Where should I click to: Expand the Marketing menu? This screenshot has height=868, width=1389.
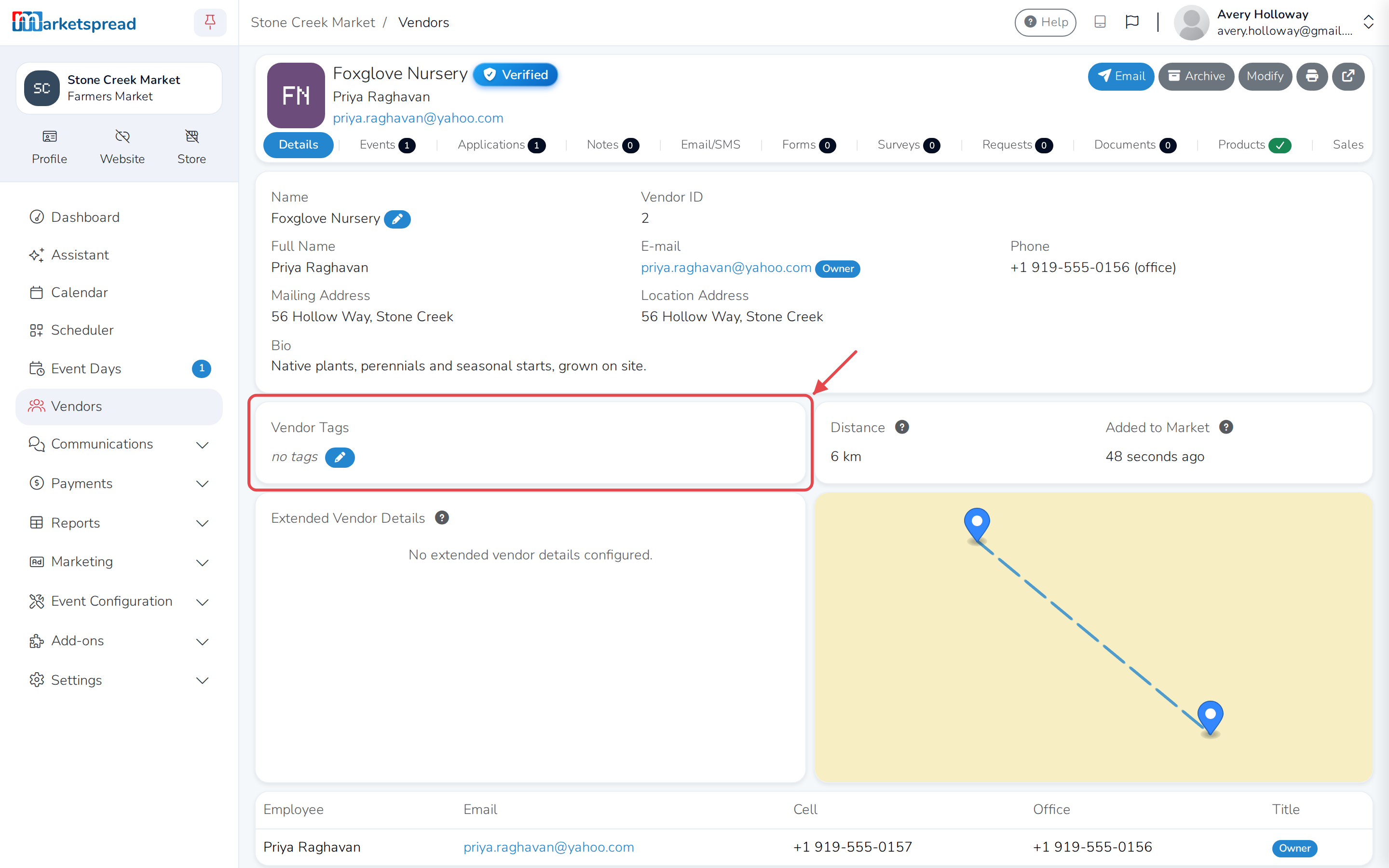coord(120,562)
